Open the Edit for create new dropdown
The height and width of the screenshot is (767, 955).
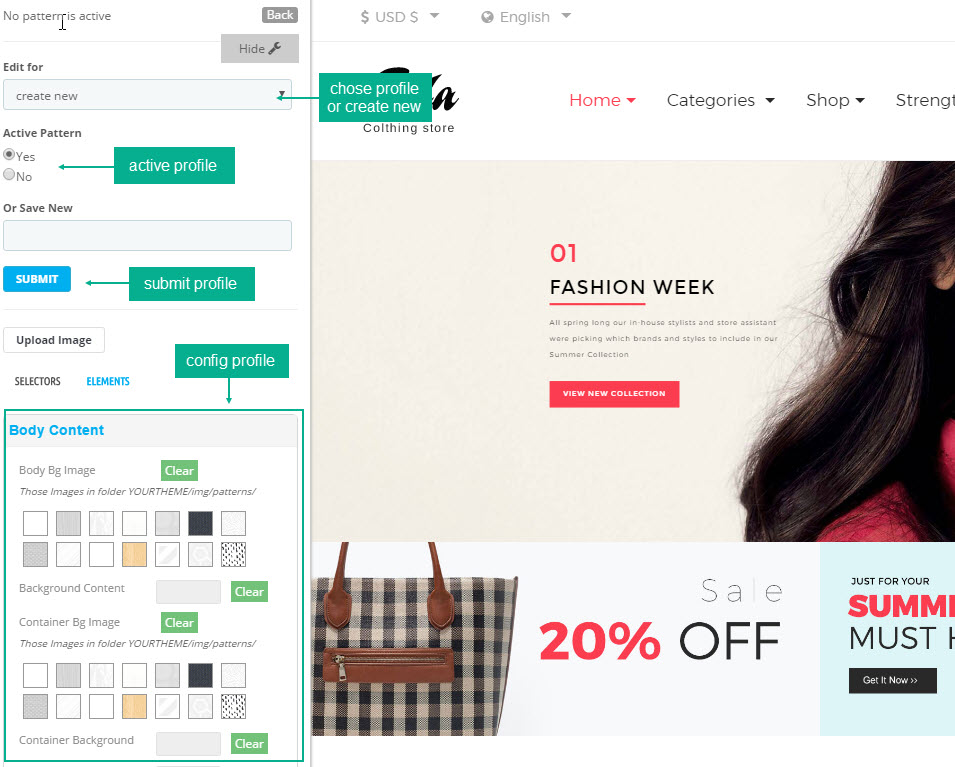coord(147,95)
